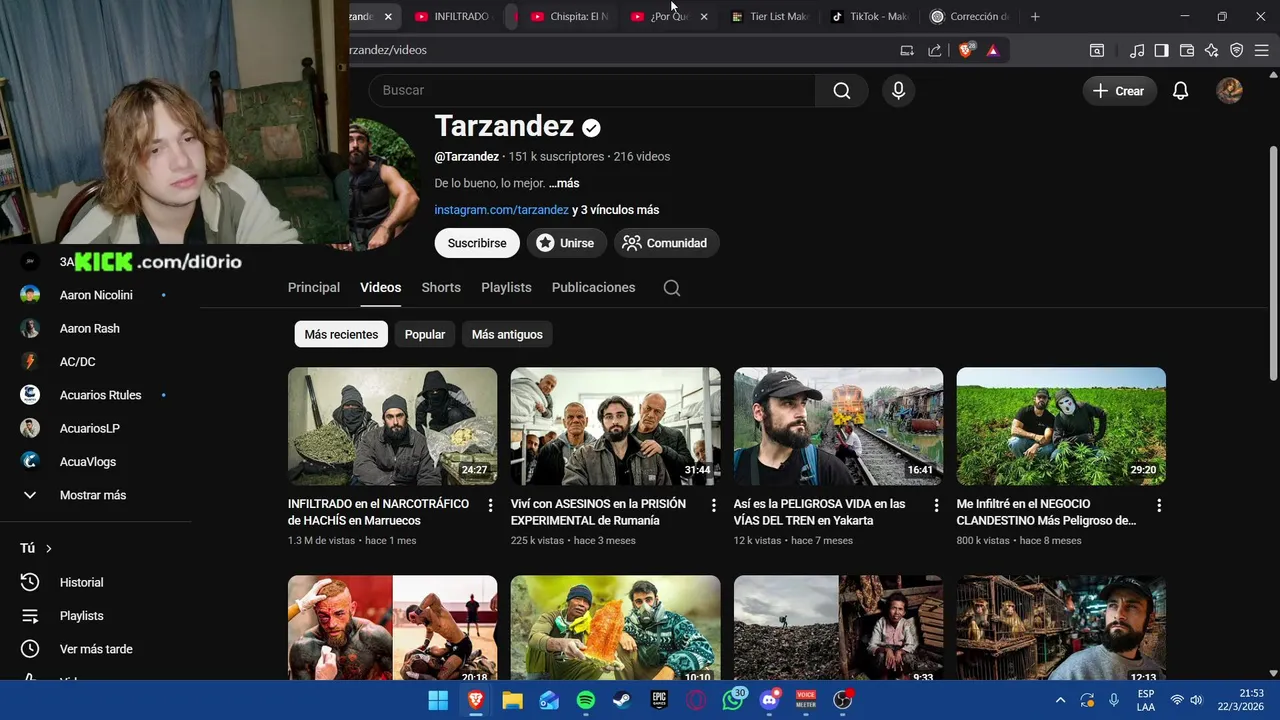Image resolution: width=1280 pixels, height=720 pixels.
Task: Open the Tú section chevron
Action: (x=48, y=549)
